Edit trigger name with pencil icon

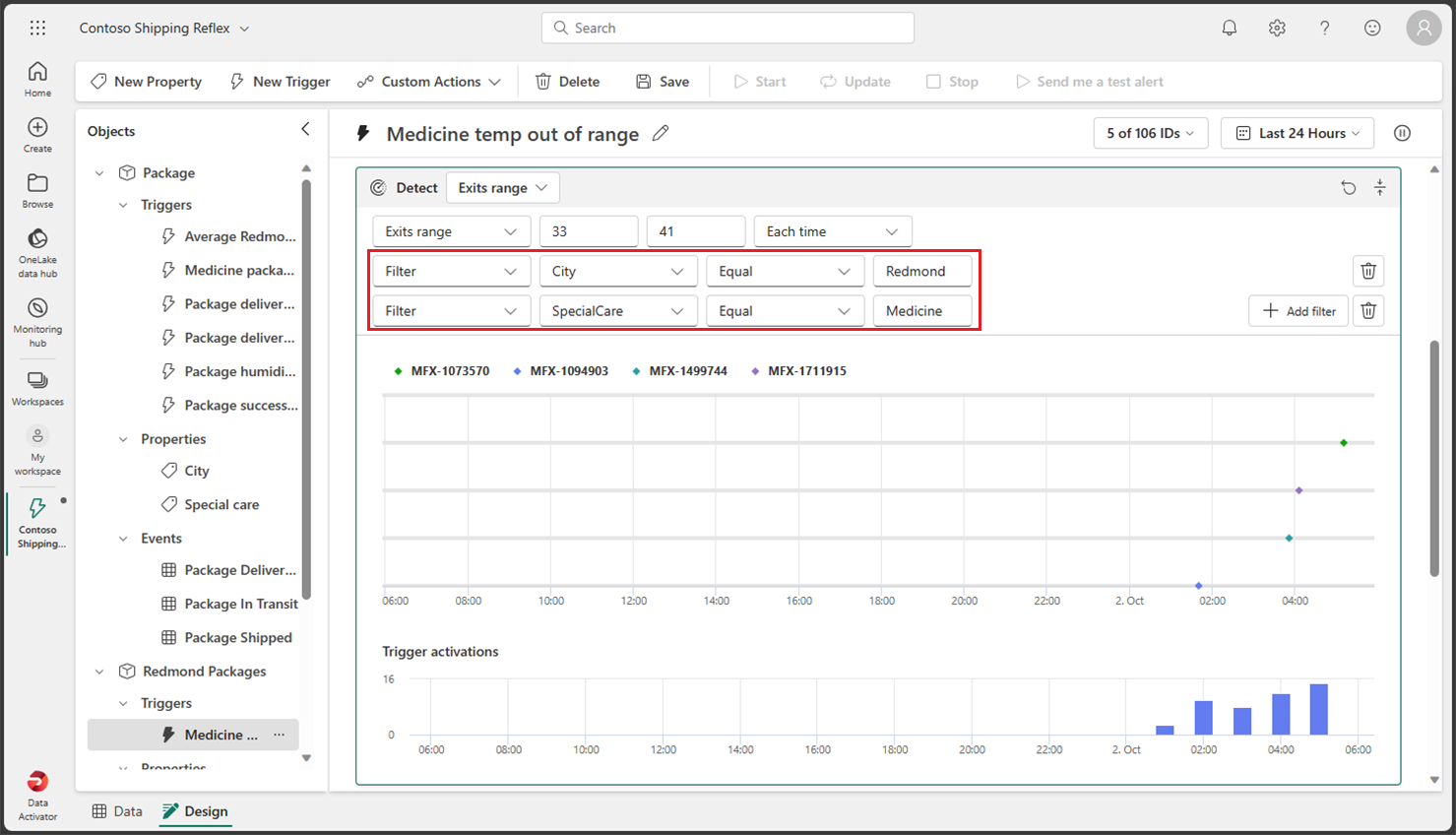661,133
